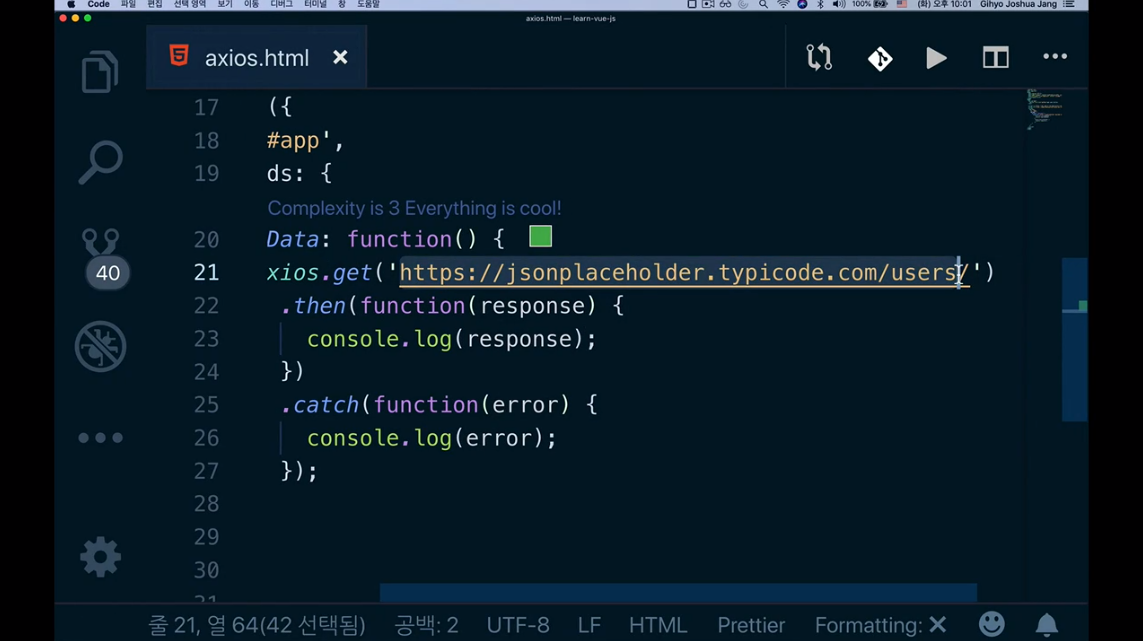Expand additional views ellipsis in activity bar

tap(100, 438)
